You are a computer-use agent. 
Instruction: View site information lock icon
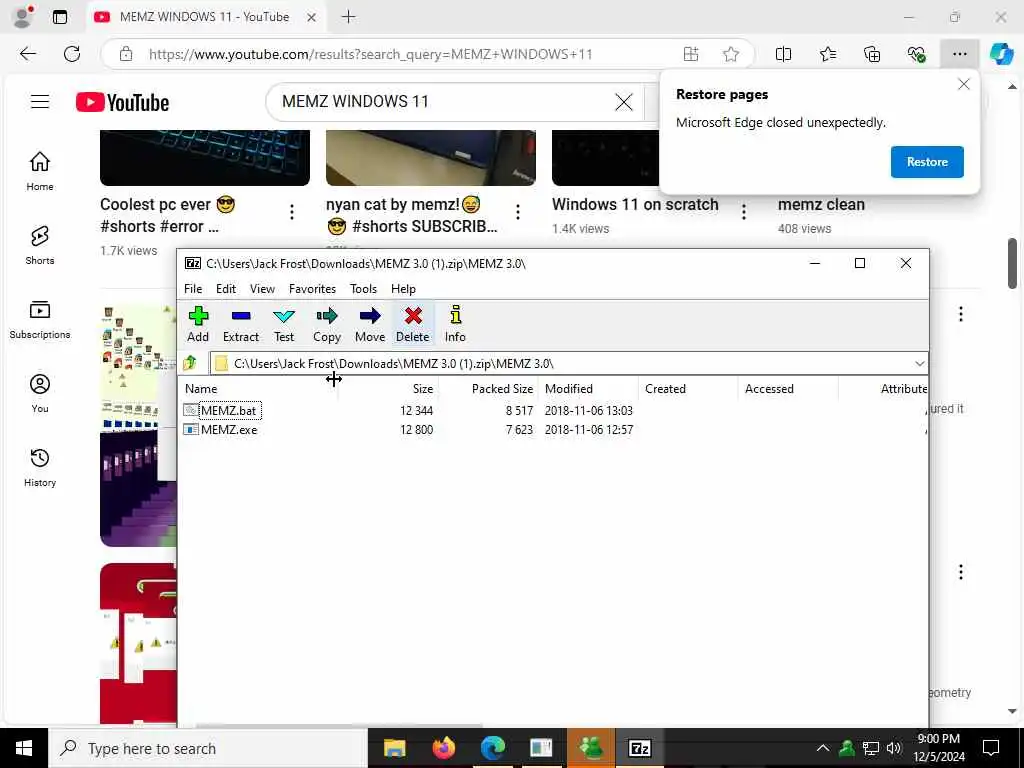[x=126, y=54]
